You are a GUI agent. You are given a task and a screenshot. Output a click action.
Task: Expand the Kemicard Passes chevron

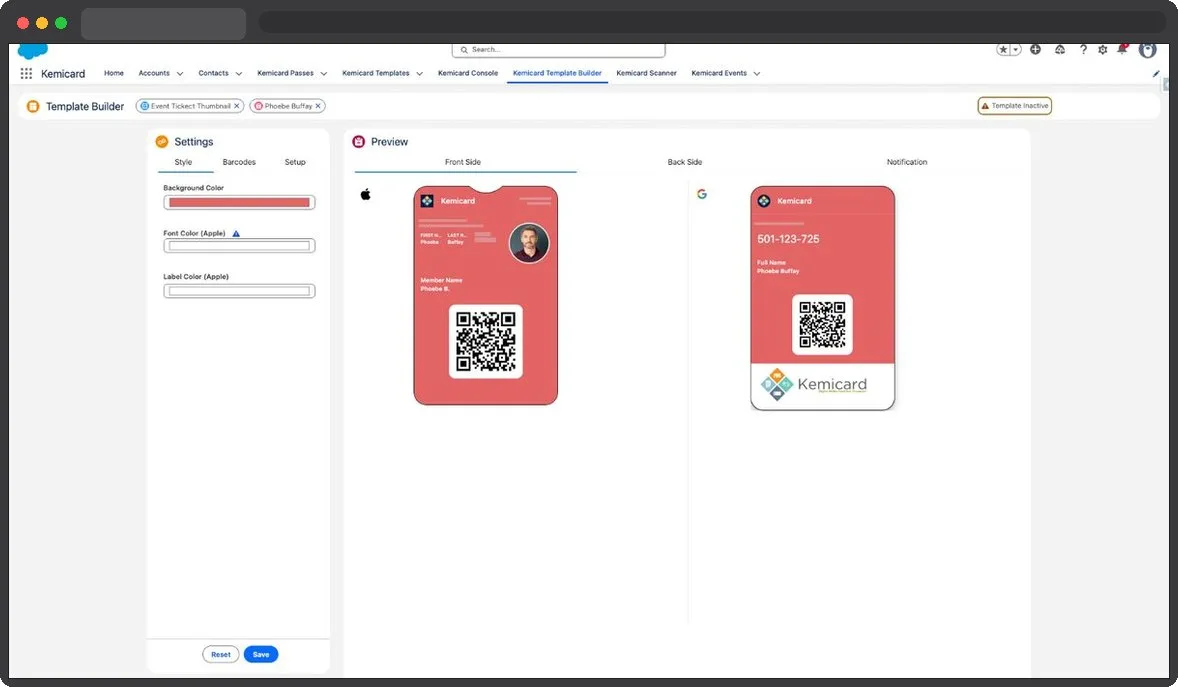(324, 74)
